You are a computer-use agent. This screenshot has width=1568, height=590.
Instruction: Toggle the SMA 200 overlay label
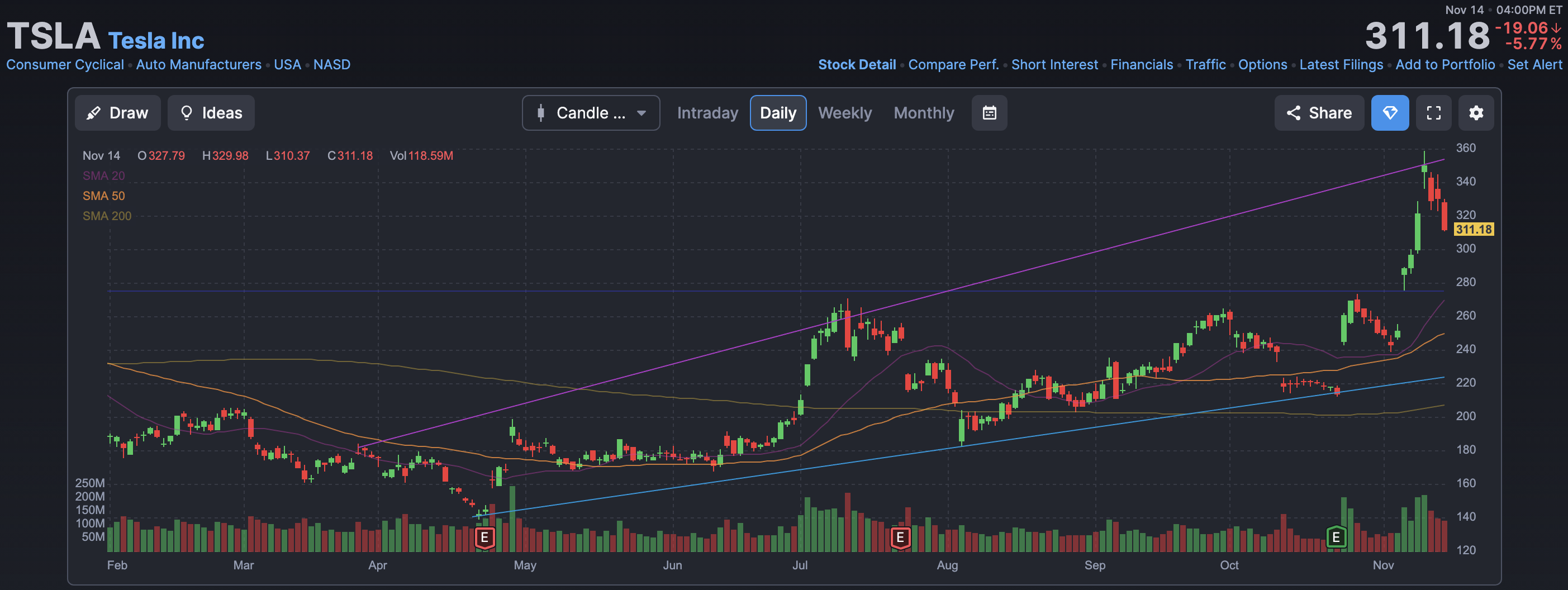click(x=107, y=216)
